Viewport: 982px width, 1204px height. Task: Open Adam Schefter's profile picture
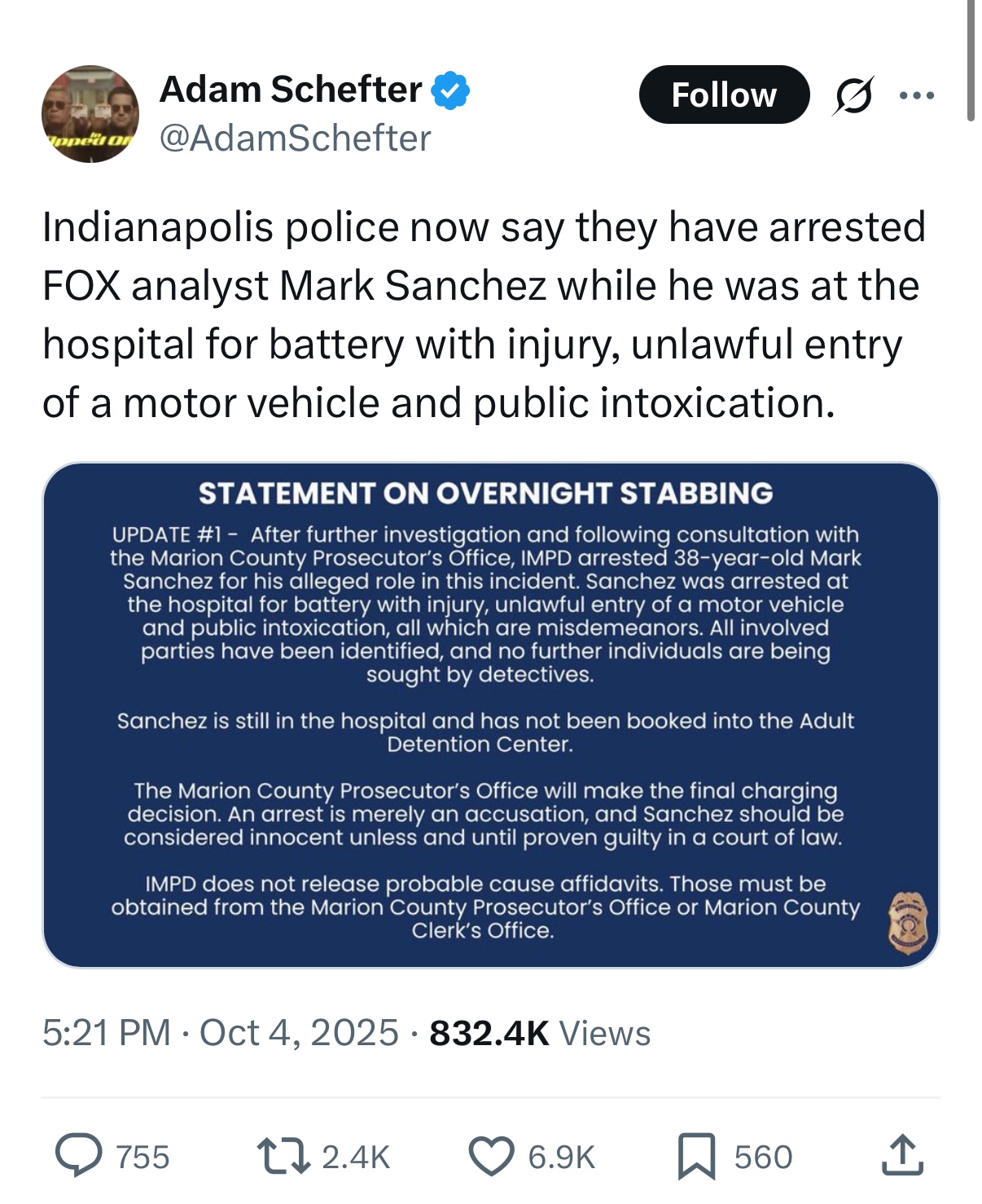pos(90,114)
